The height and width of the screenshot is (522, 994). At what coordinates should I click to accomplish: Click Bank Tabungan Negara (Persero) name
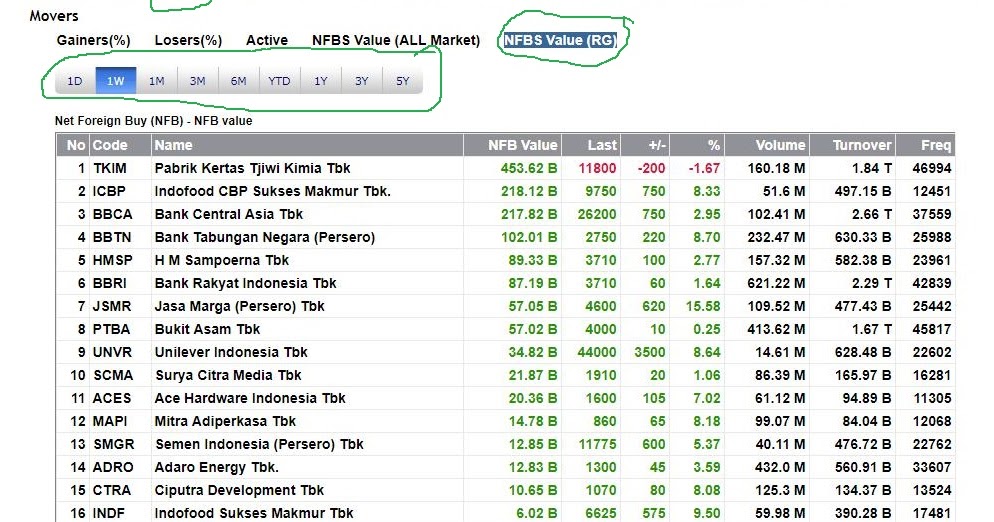click(x=265, y=237)
